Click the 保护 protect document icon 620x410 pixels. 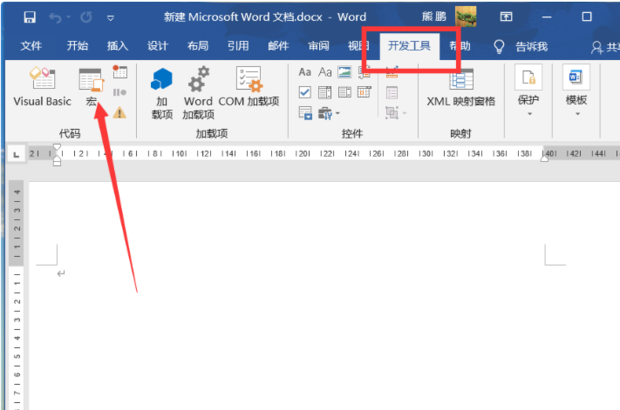(528, 77)
